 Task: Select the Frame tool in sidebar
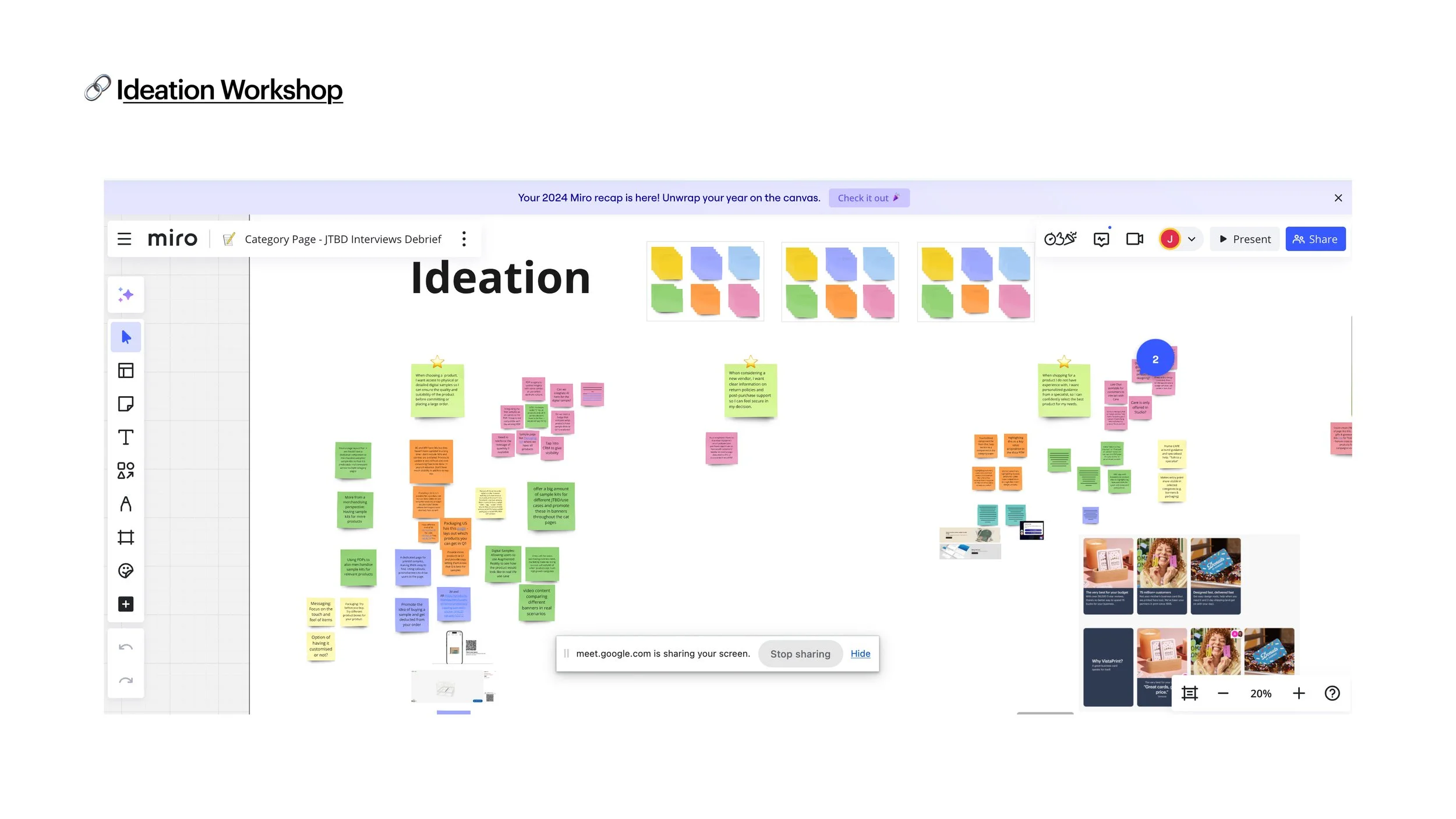point(126,537)
